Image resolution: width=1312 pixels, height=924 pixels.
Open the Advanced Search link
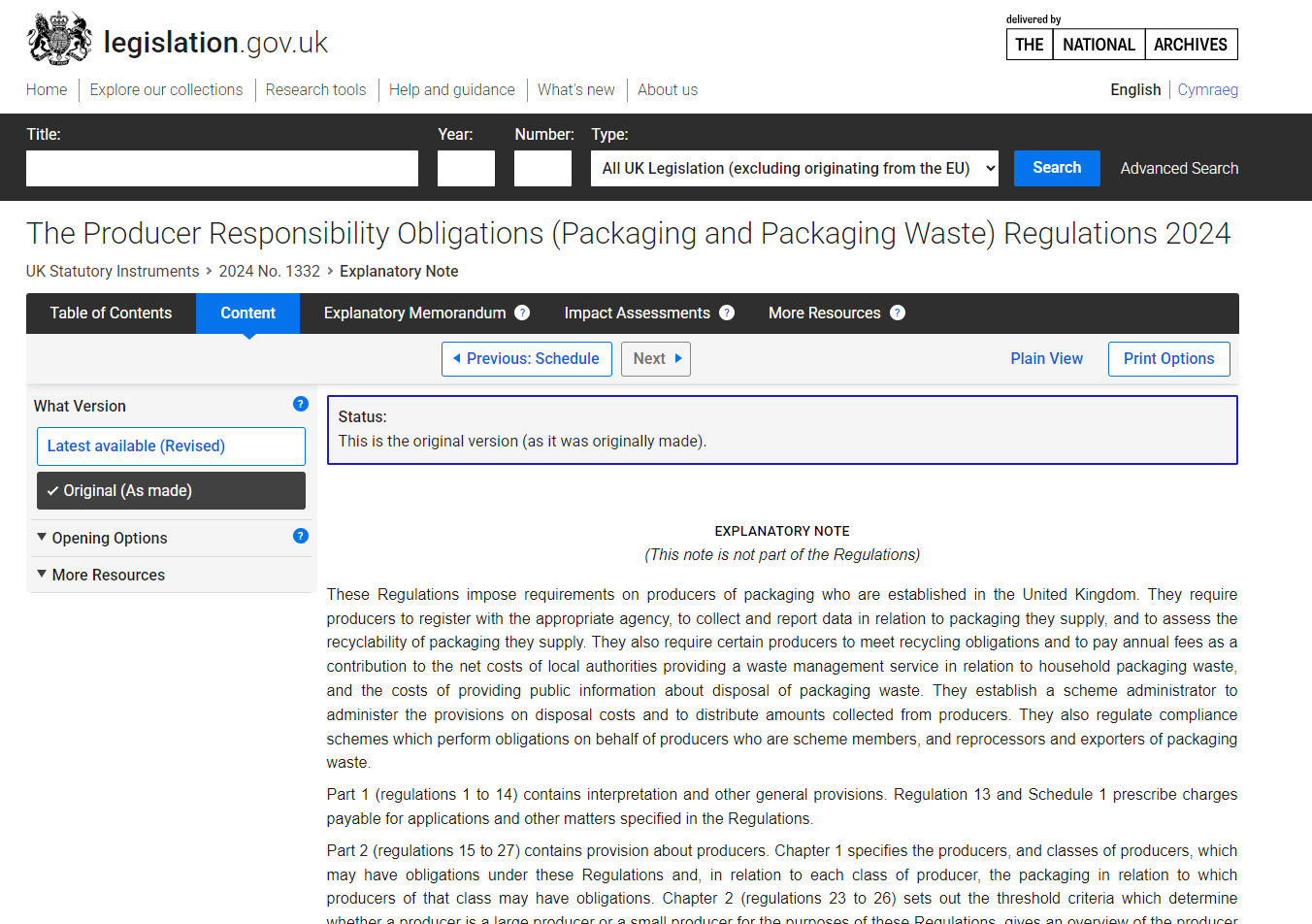coord(1179,168)
